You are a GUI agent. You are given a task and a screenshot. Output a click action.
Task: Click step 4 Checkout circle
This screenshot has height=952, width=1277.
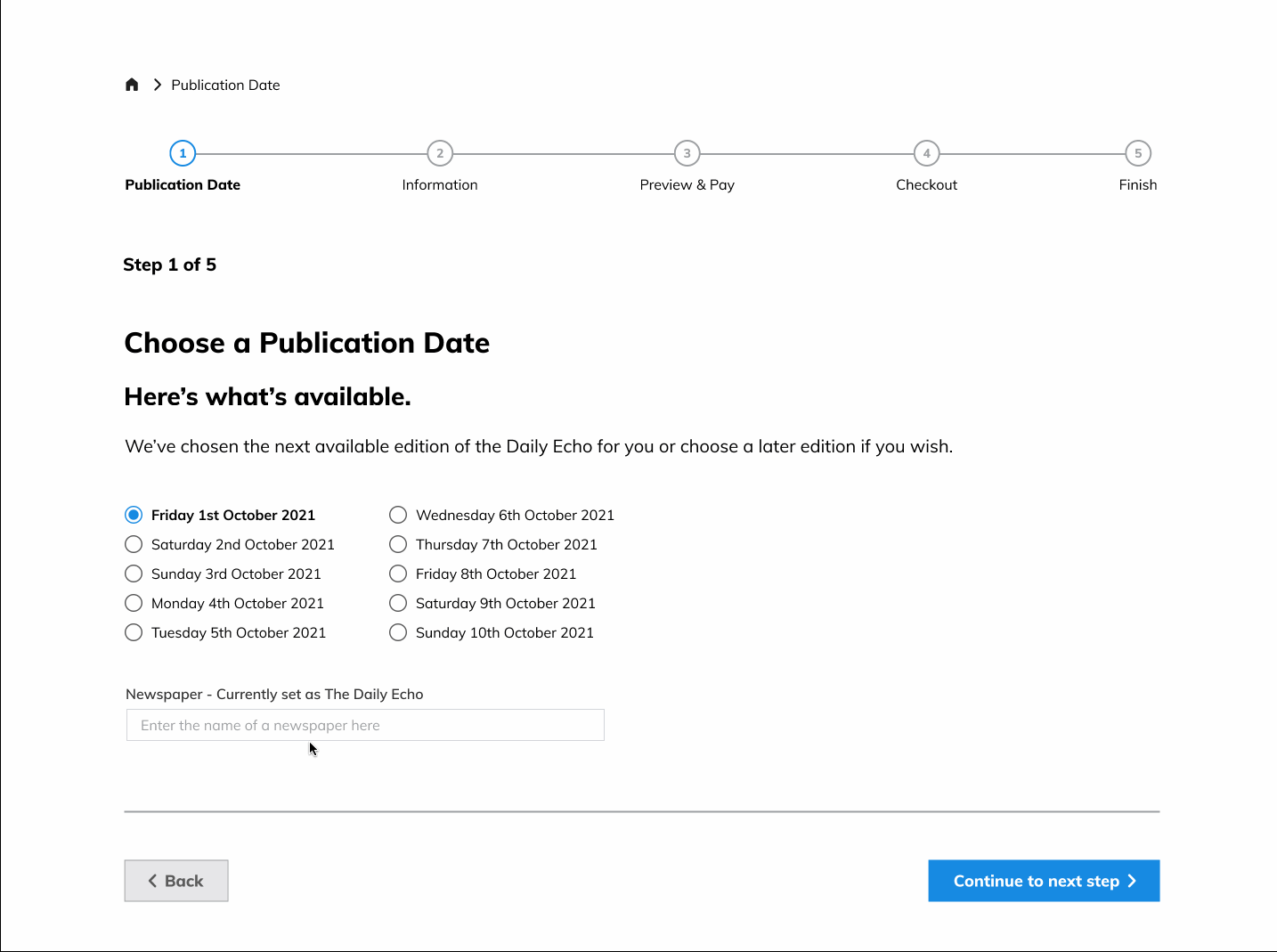926,153
